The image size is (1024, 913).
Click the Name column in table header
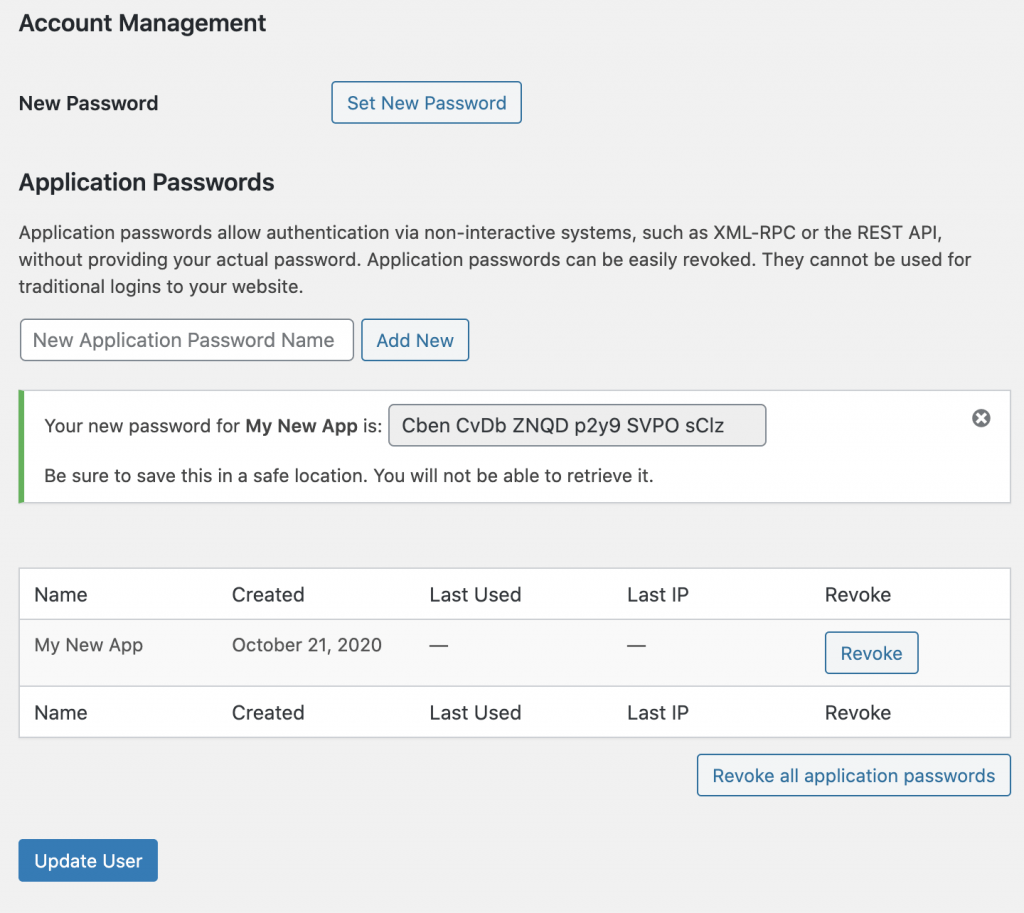tap(61, 594)
